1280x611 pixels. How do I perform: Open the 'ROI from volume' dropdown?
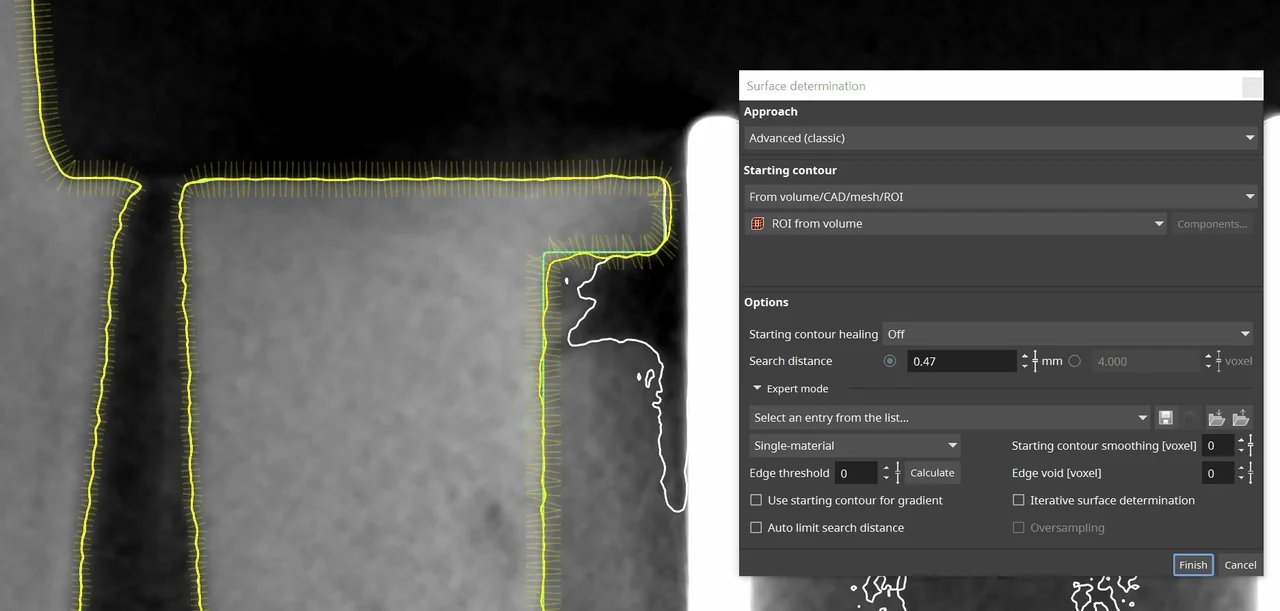(956, 224)
